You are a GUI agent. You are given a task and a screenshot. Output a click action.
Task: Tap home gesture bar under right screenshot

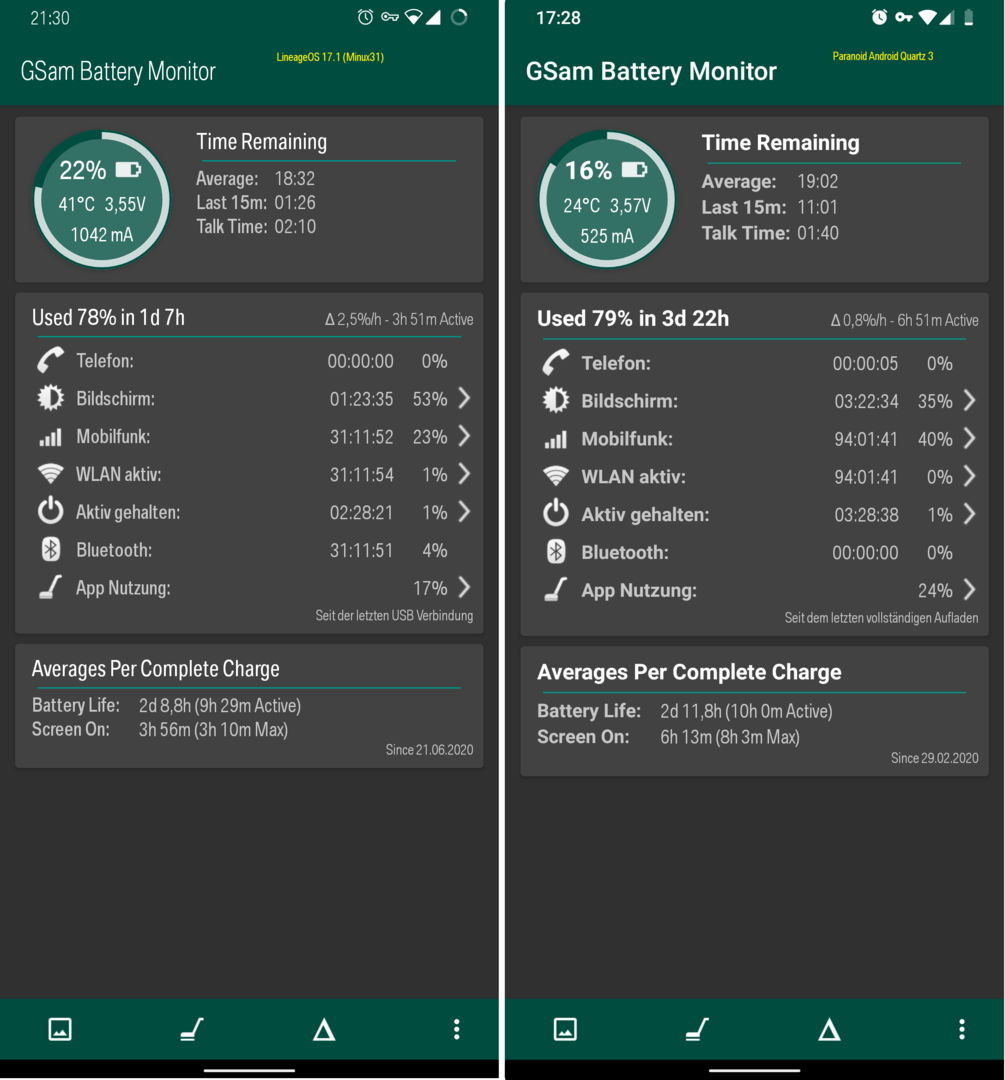click(x=754, y=1070)
